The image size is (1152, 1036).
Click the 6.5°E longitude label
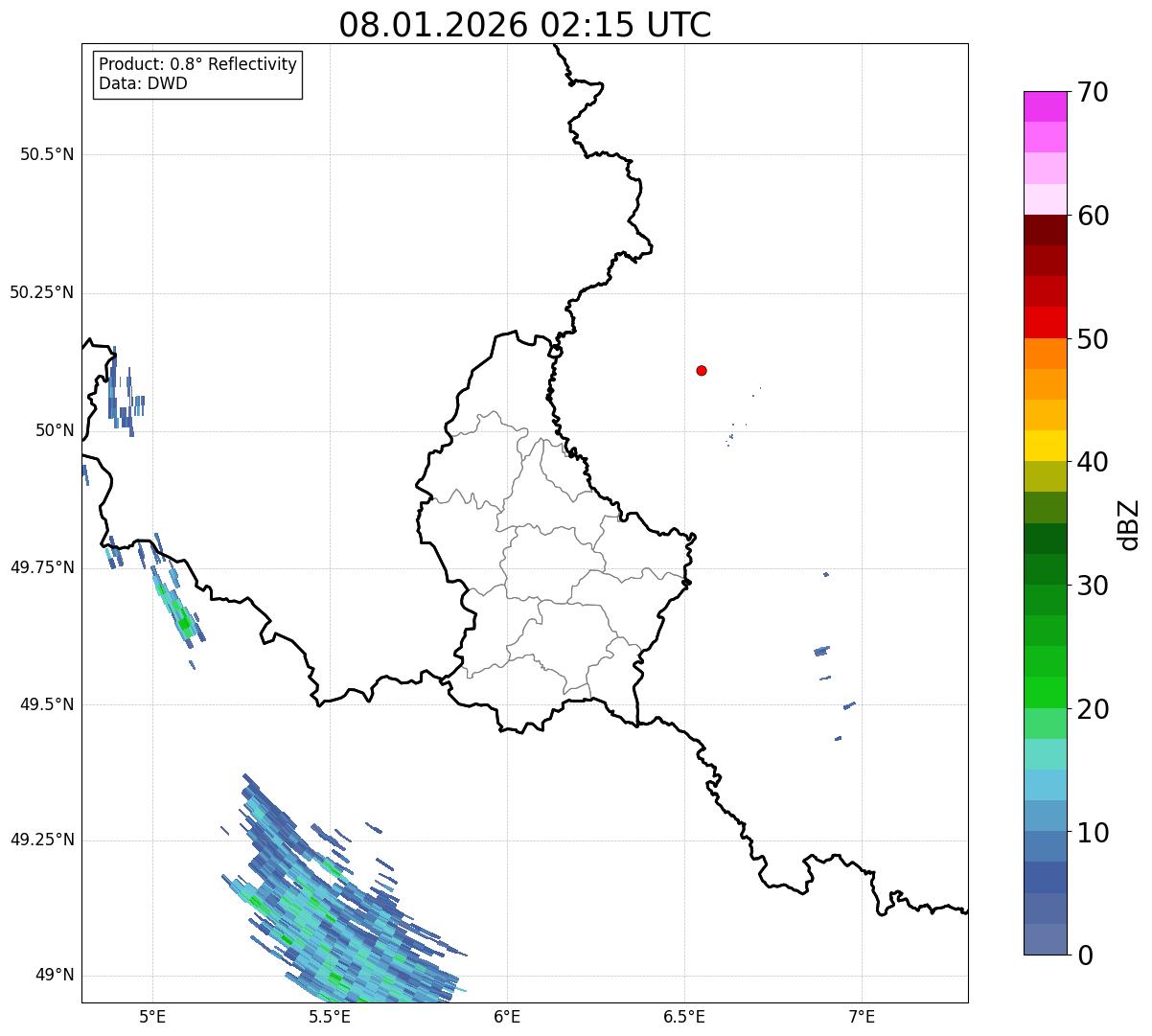684,1016
